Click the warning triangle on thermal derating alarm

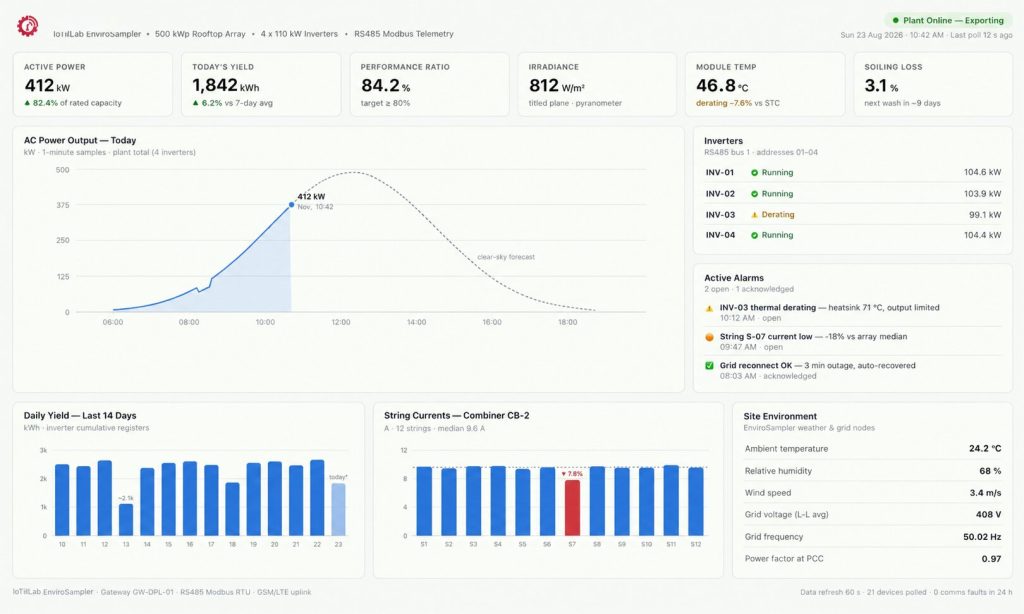point(709,308)
